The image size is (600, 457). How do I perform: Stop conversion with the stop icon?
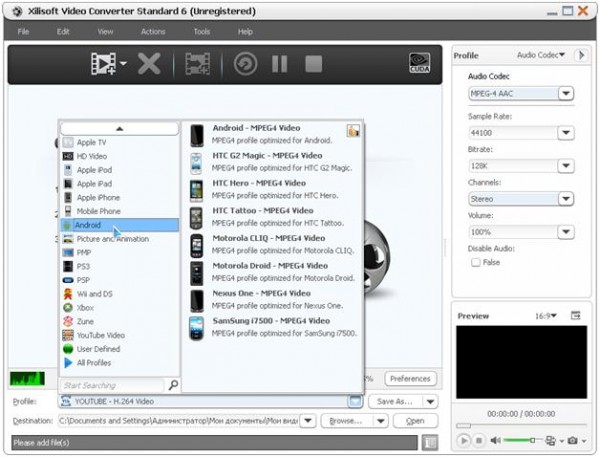coord(313,64)
